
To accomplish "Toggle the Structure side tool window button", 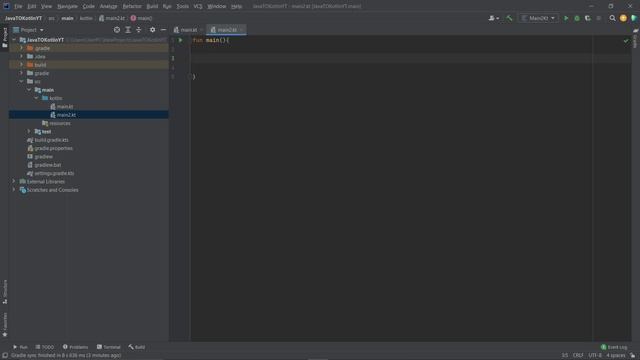I will click(x=4, y=291).
